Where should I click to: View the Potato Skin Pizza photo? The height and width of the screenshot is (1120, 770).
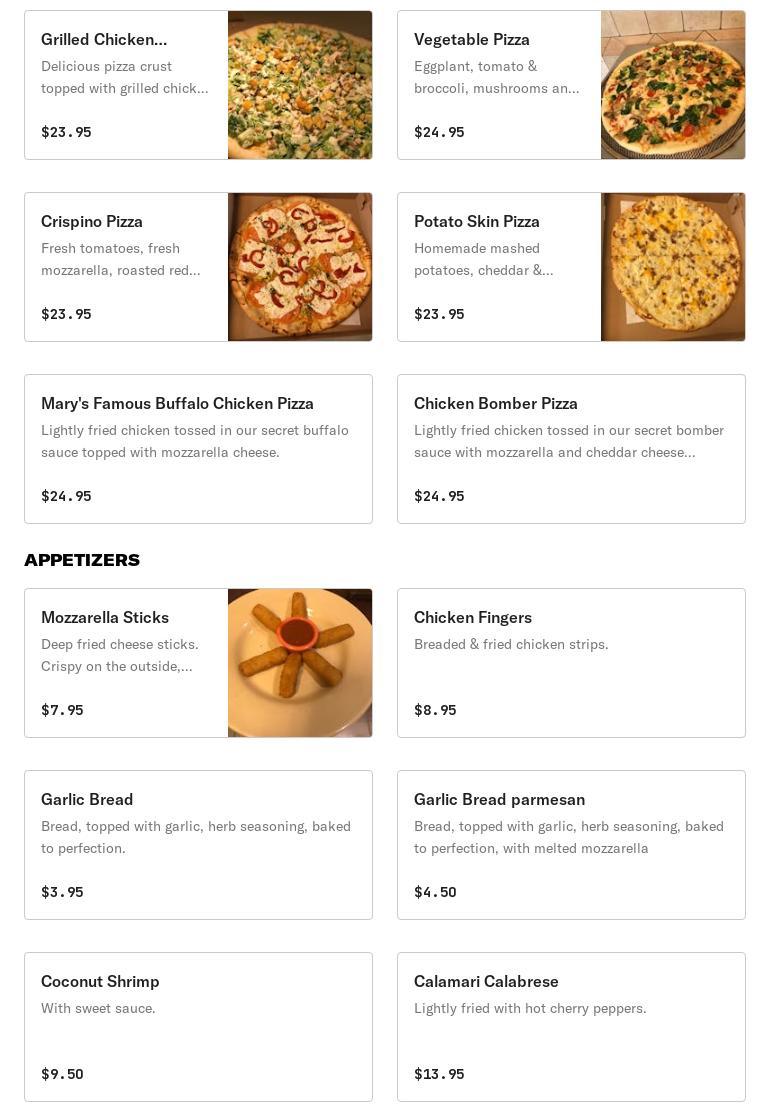pos(673,267)
